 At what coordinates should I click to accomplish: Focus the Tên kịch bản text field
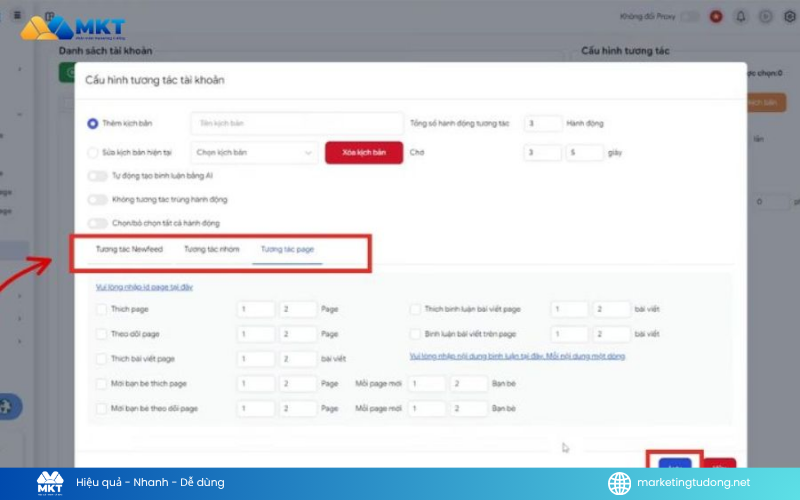click(x=297, y=123)
